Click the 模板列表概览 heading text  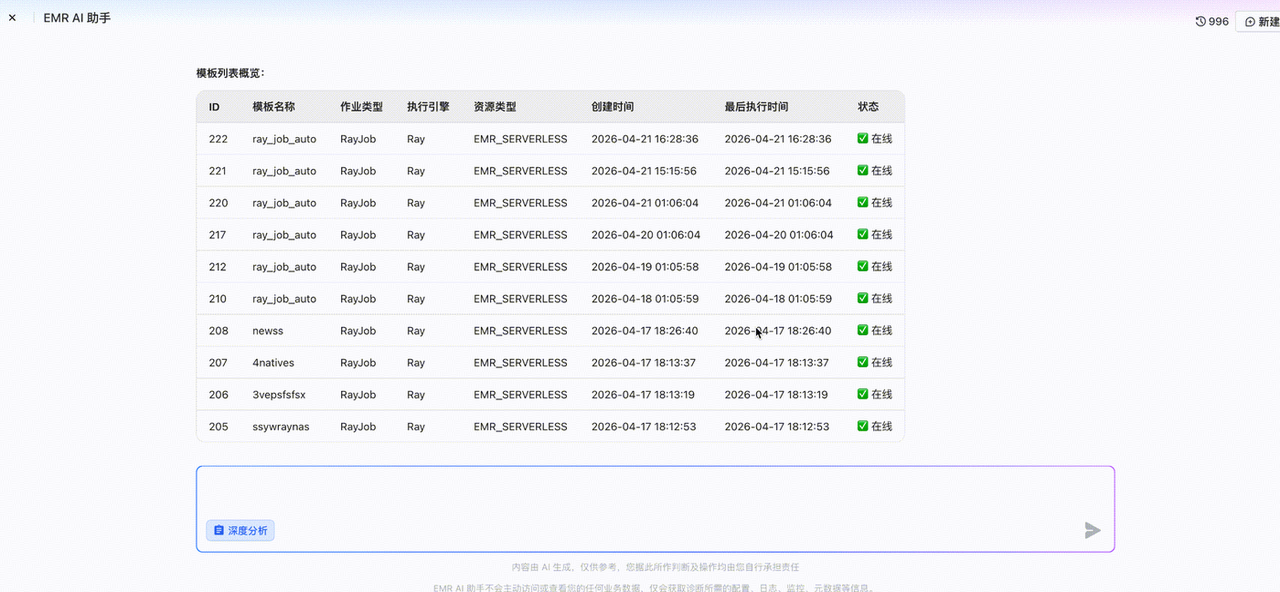230,73
